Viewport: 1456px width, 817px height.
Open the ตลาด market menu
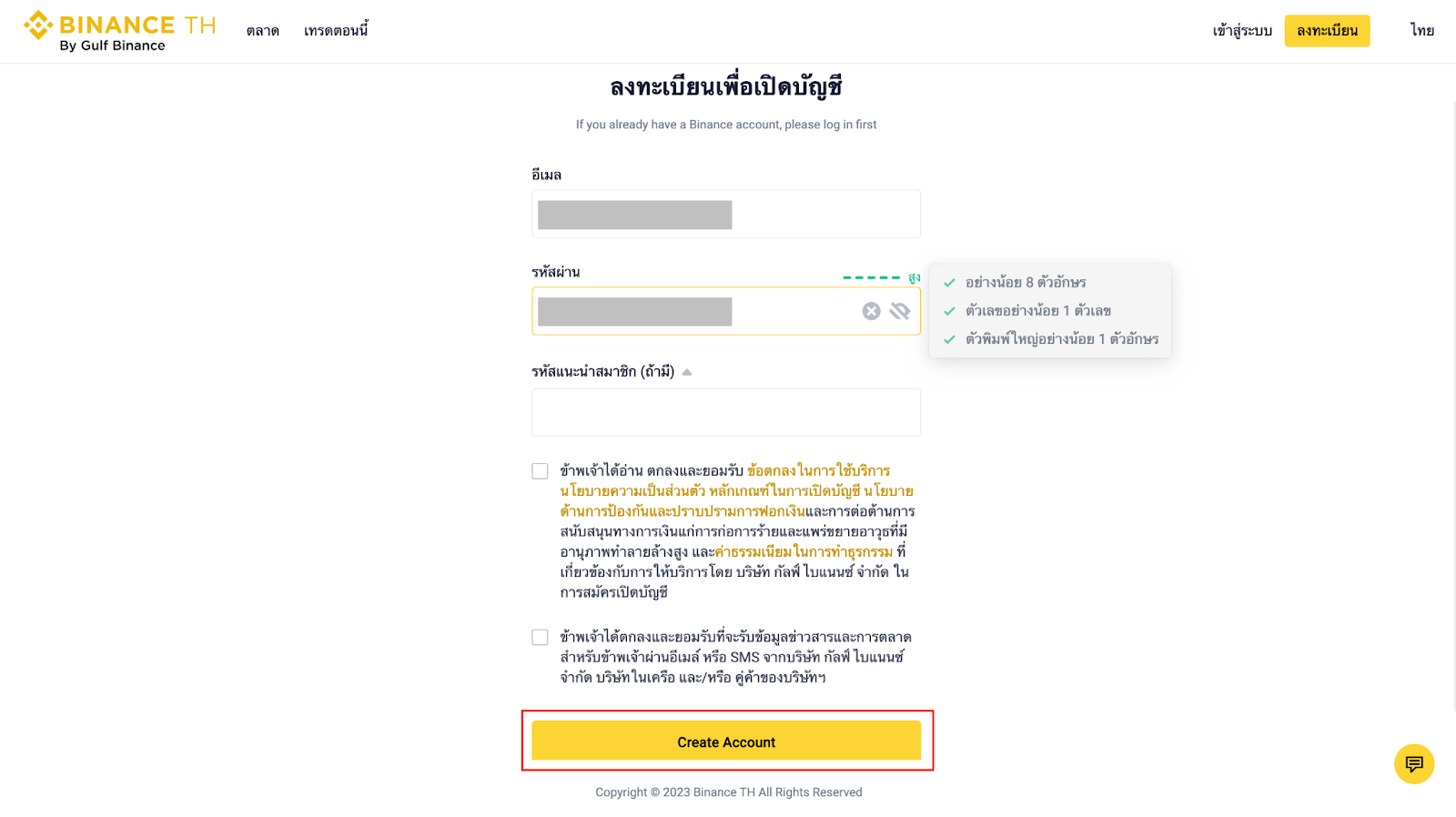point(262,31)
